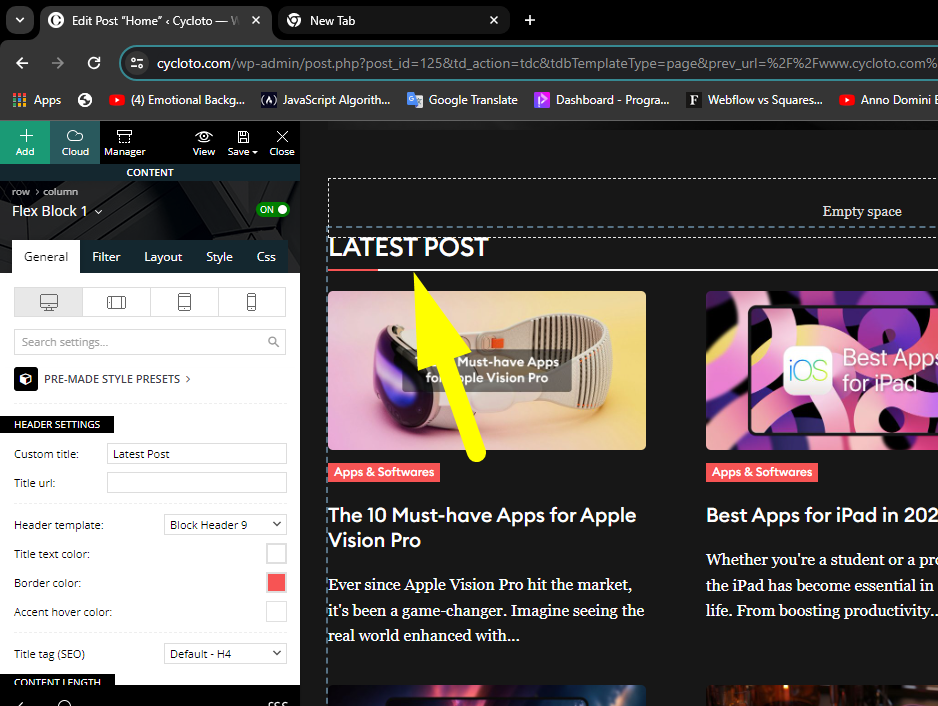Click the View eye icon
The width and height of the screenshot is (938, 706).
click(203, 136)
